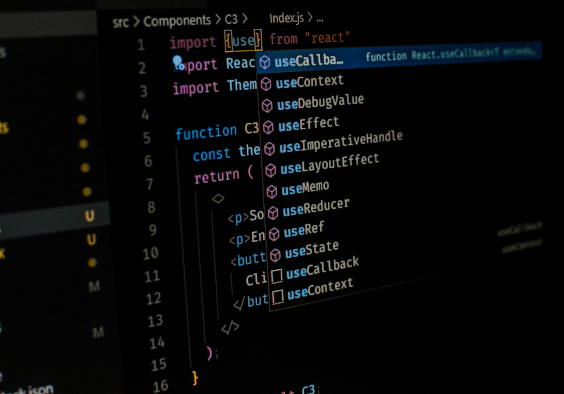Click closing fragment tag on line 13

(x=230, y=327)
